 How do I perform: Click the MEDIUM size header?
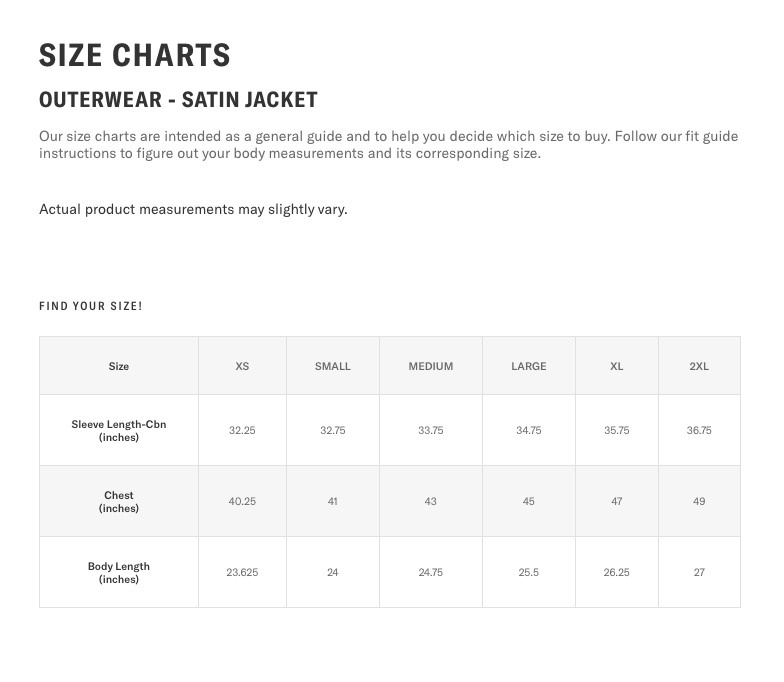[431, 366]
